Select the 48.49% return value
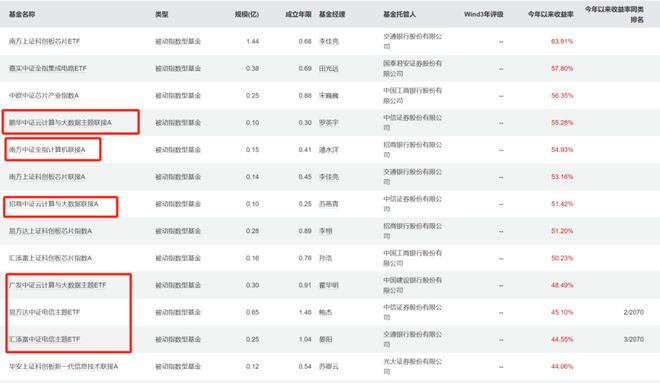Image resolution: width=660 pixels, height=383 pixels. [562, 285]
